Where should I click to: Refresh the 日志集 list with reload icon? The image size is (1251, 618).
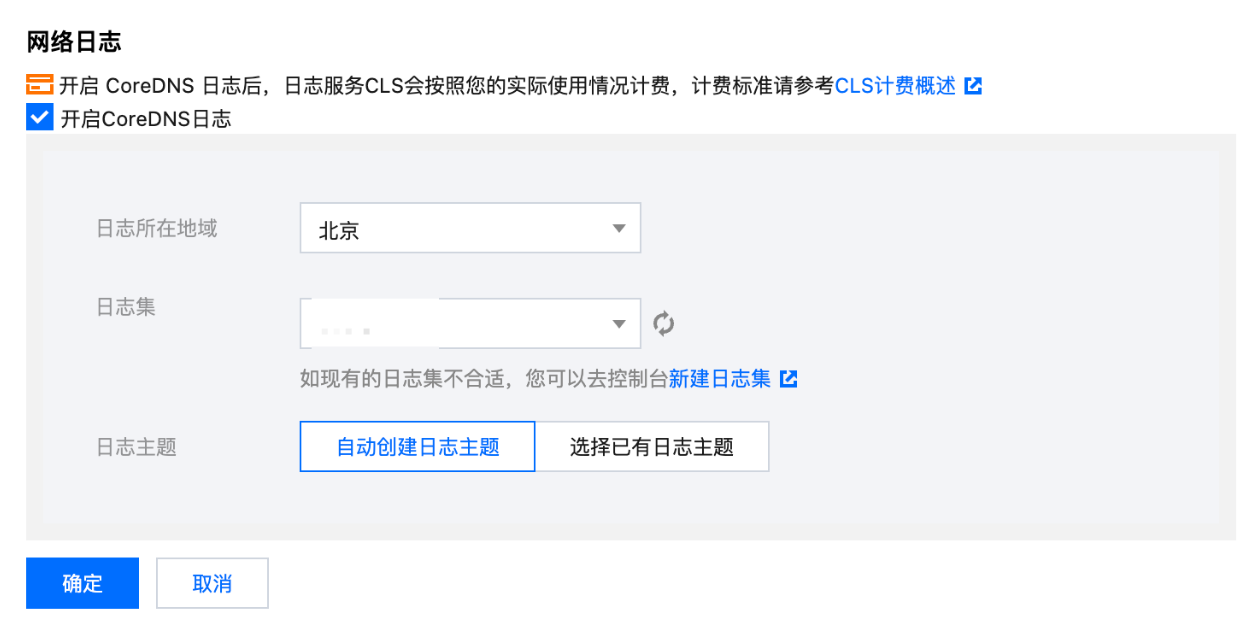[664, 323]
